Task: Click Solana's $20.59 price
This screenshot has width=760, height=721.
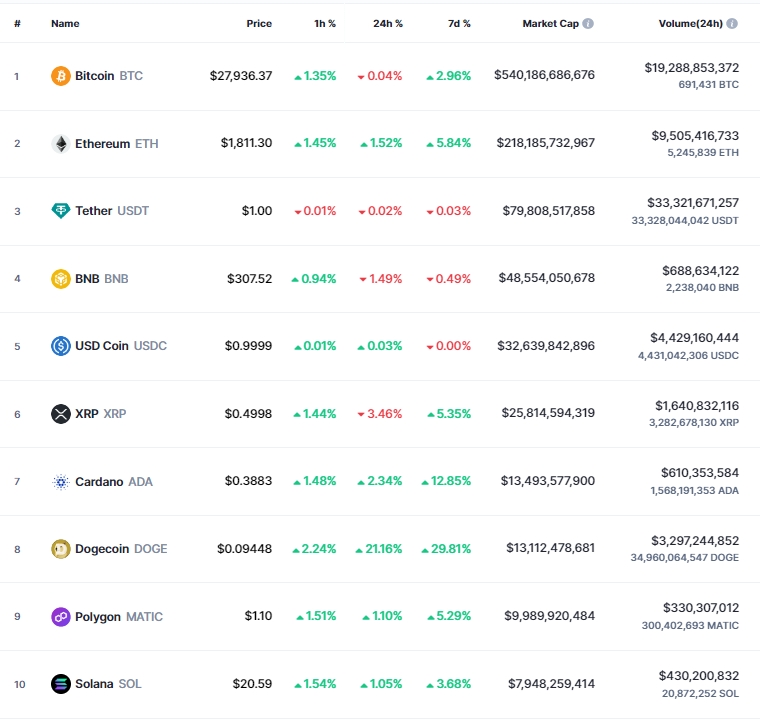Action: tap(252, 684)
